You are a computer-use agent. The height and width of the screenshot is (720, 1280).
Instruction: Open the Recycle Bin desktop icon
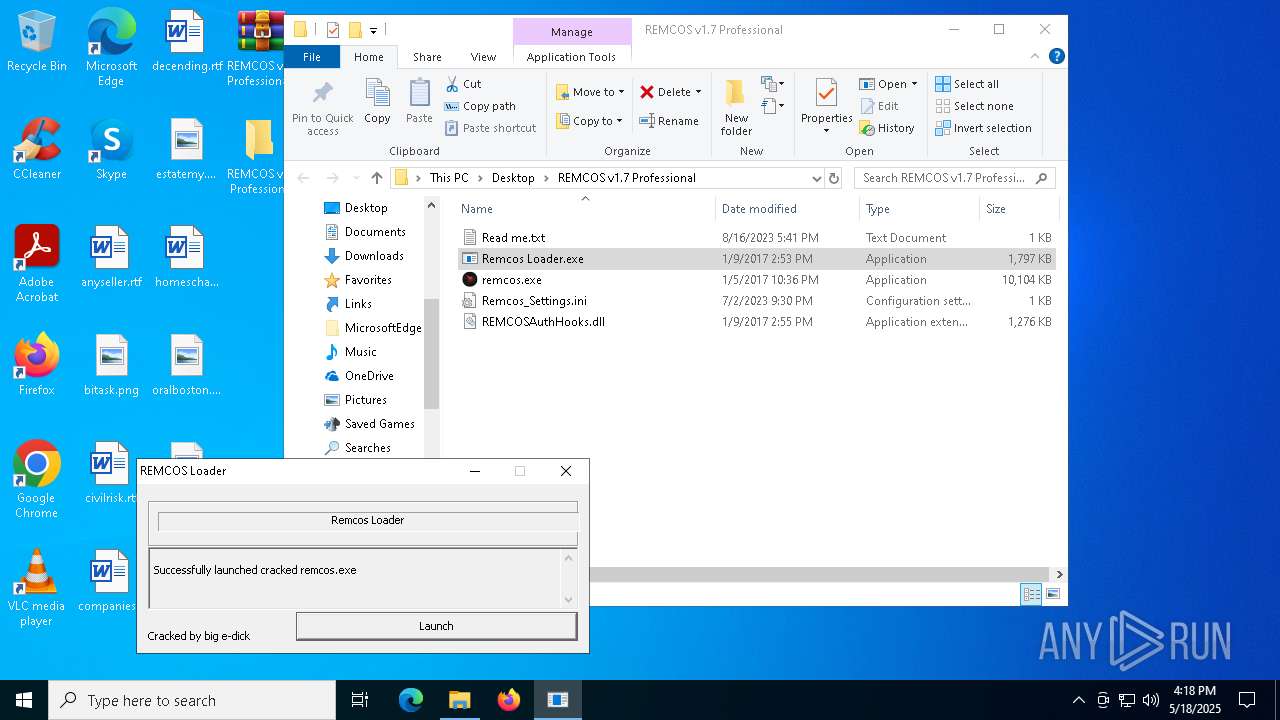click(x=37, y=42)
